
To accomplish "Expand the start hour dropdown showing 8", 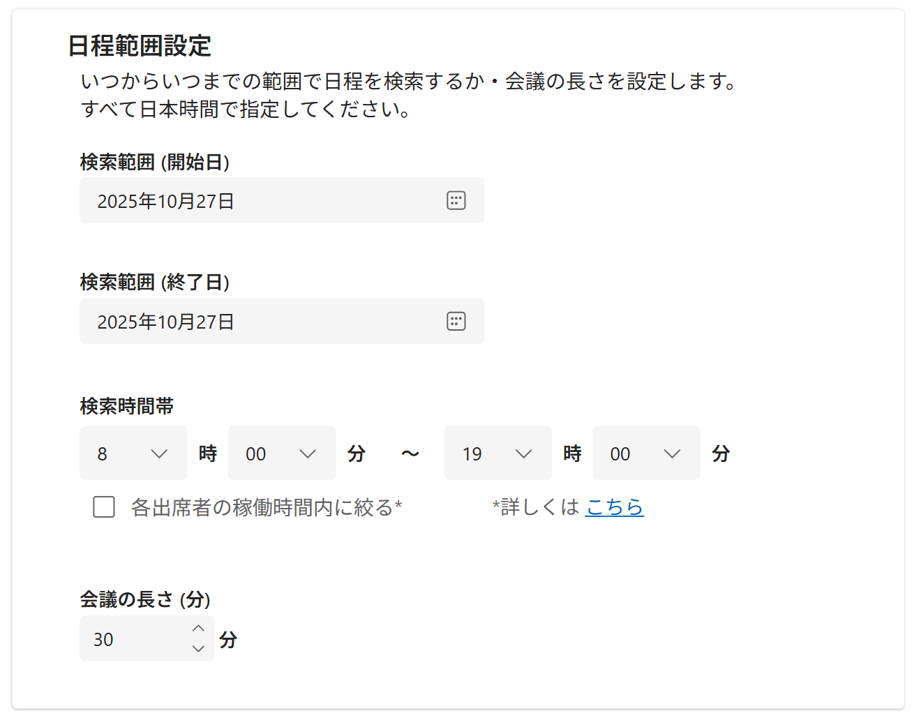I will [133, 453].
